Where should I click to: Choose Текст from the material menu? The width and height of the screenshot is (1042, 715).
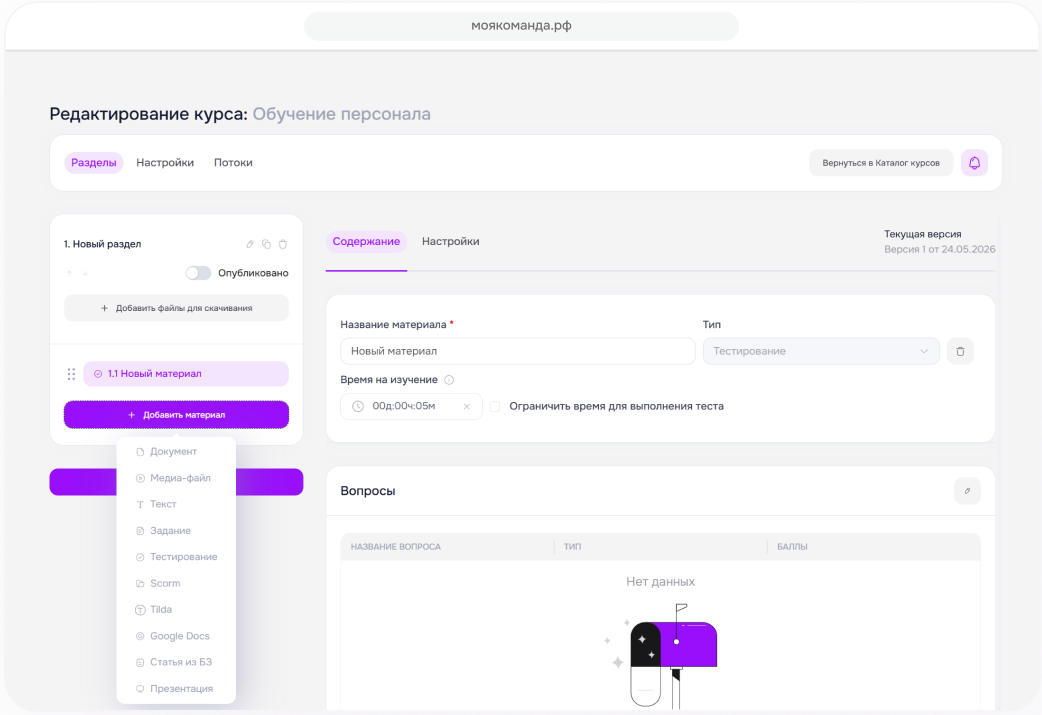176,504
